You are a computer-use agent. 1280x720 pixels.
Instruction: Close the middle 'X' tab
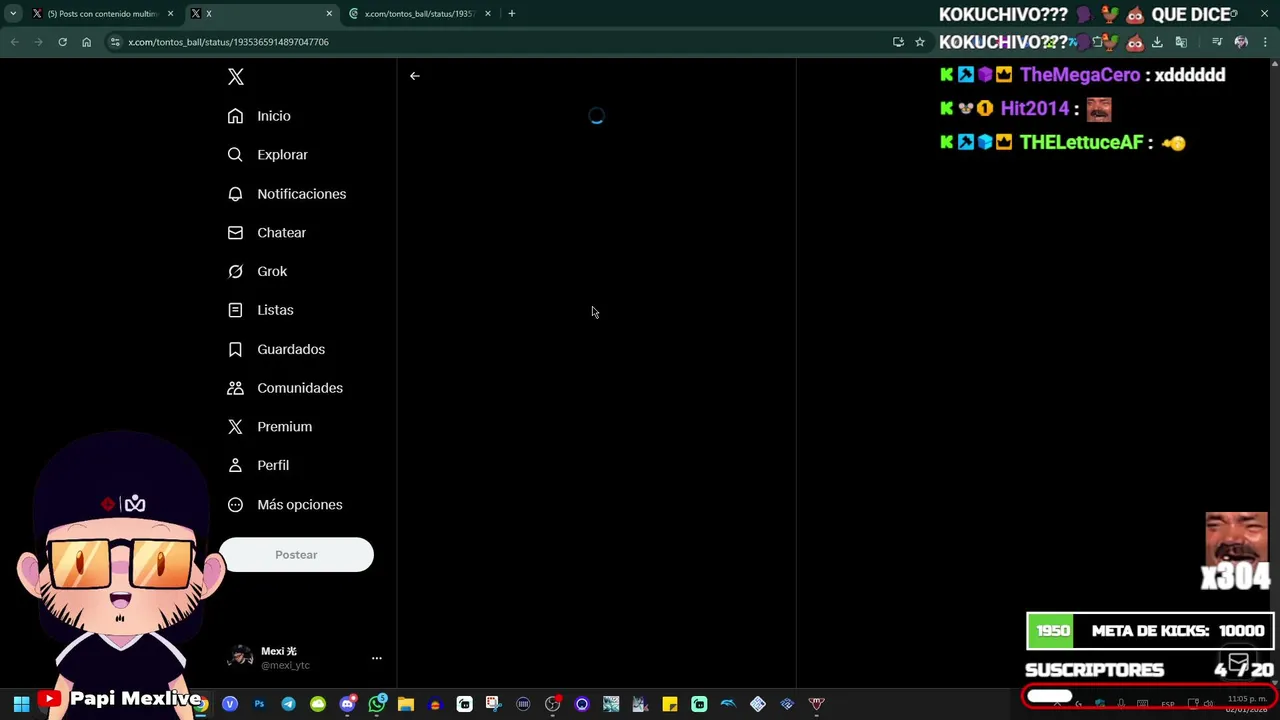(329, 14)
